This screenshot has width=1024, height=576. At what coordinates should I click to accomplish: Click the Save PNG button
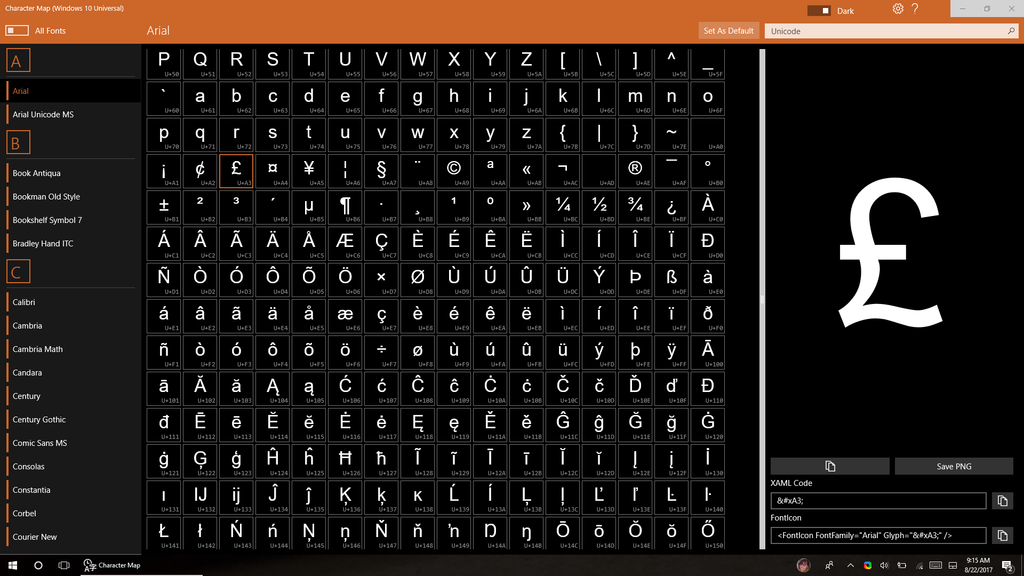954,465
